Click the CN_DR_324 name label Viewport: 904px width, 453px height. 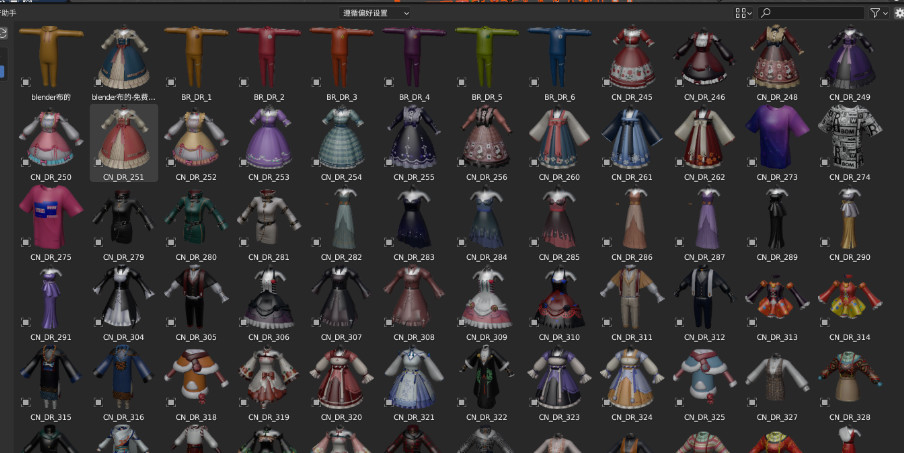coord(632,418)
